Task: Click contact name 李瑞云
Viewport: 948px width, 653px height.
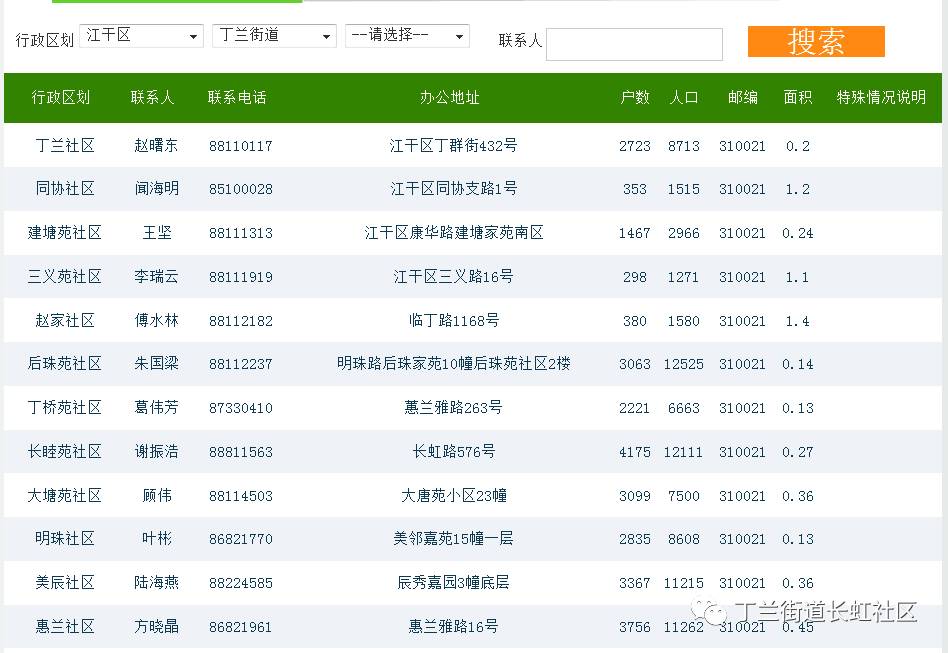Action: pyautogui.click(x=157, y=277)
